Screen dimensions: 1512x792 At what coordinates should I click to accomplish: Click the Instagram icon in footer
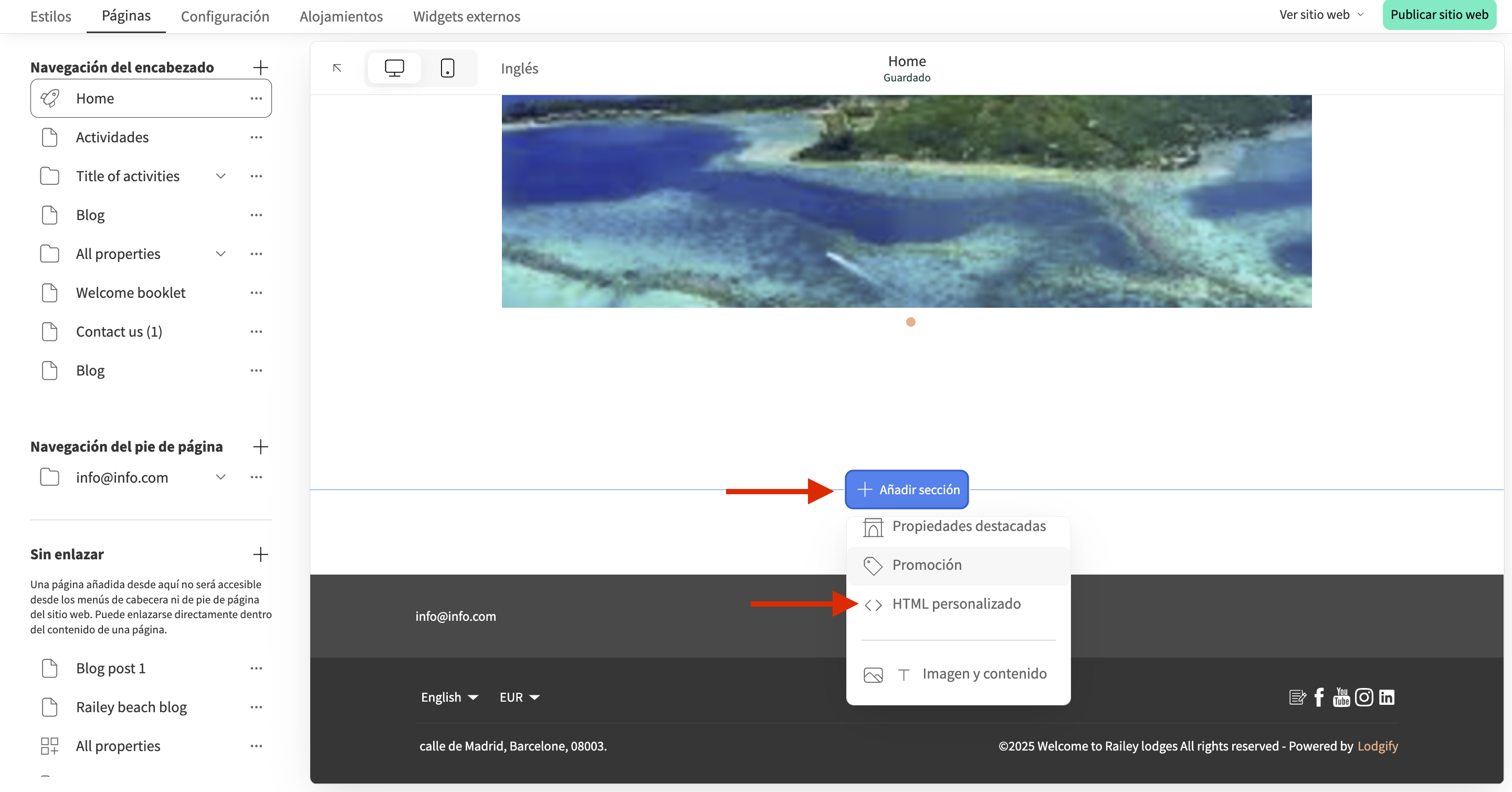coord(1363,697)
